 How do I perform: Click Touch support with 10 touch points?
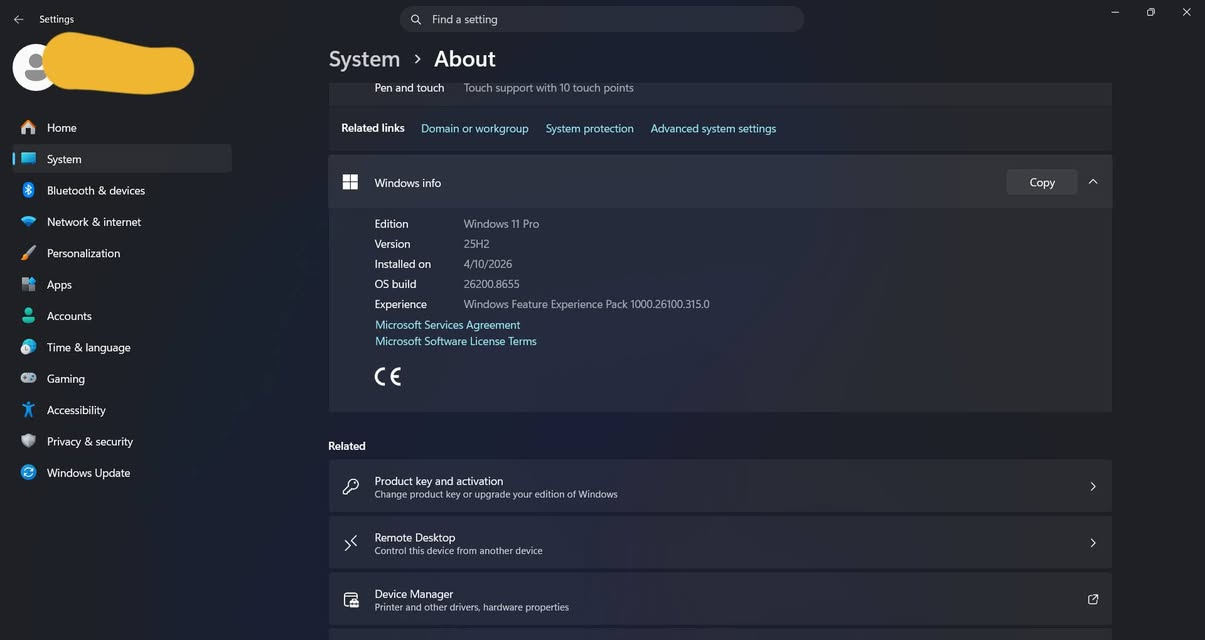click(548, 88)
